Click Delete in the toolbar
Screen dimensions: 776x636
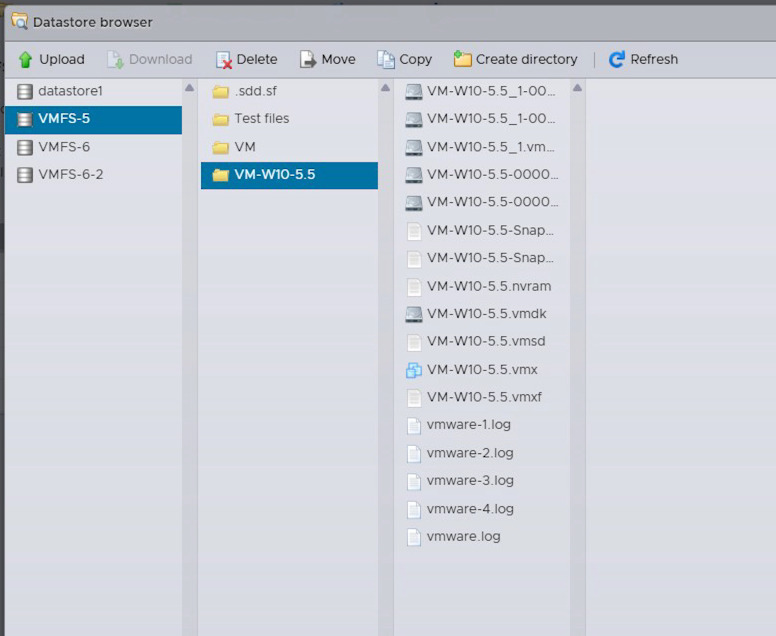(x=246, y=59)
